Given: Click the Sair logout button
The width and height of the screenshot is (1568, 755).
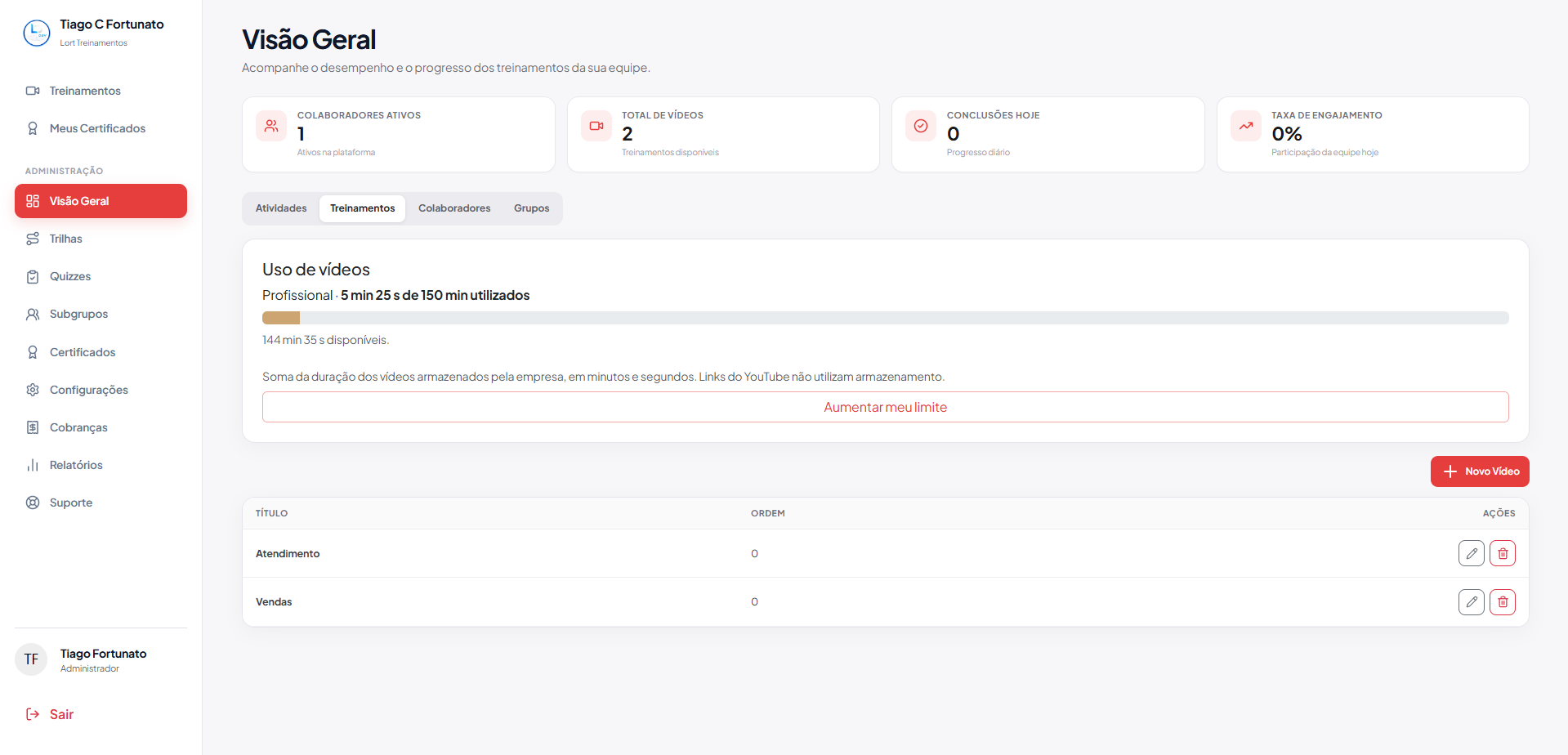Looking at the screenshot, I should pos(50,714).
